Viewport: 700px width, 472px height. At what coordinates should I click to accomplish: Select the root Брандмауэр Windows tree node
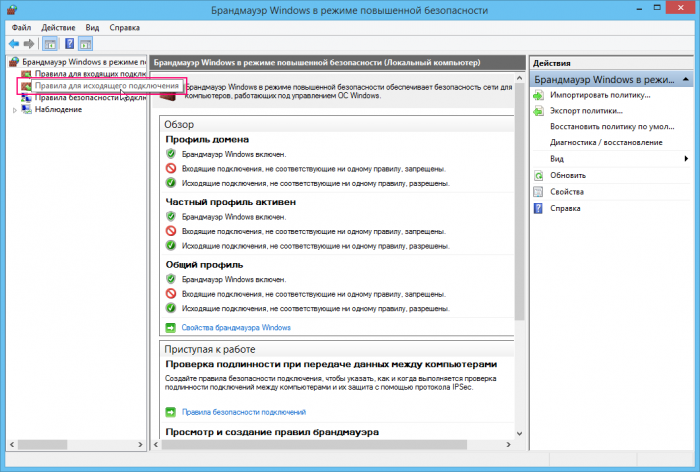pyautogui.click(x=84, y=62)
